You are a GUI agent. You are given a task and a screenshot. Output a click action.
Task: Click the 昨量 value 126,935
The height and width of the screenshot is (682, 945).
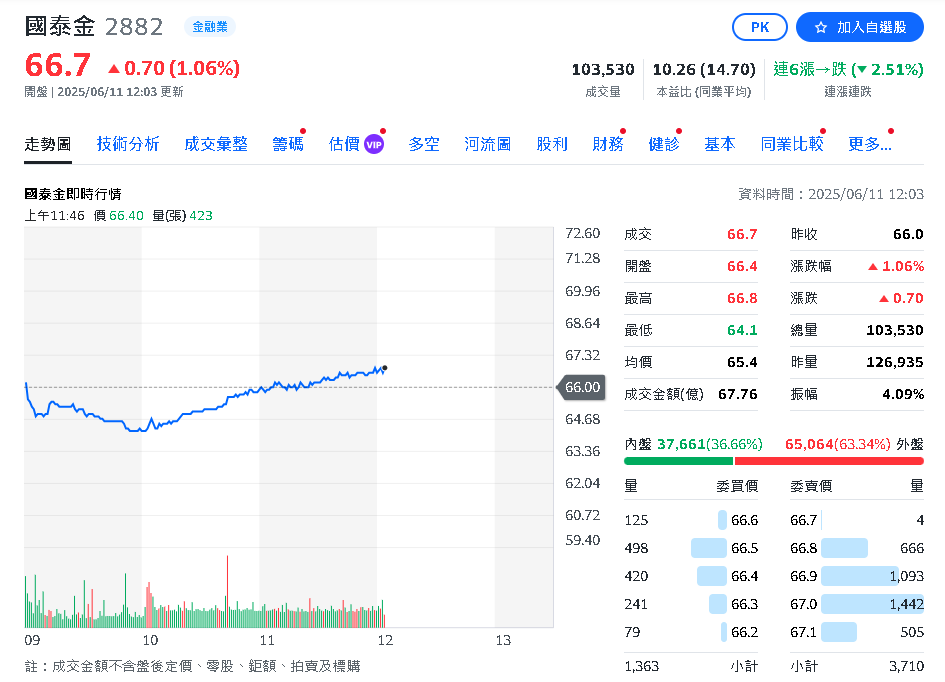point(895,362)
